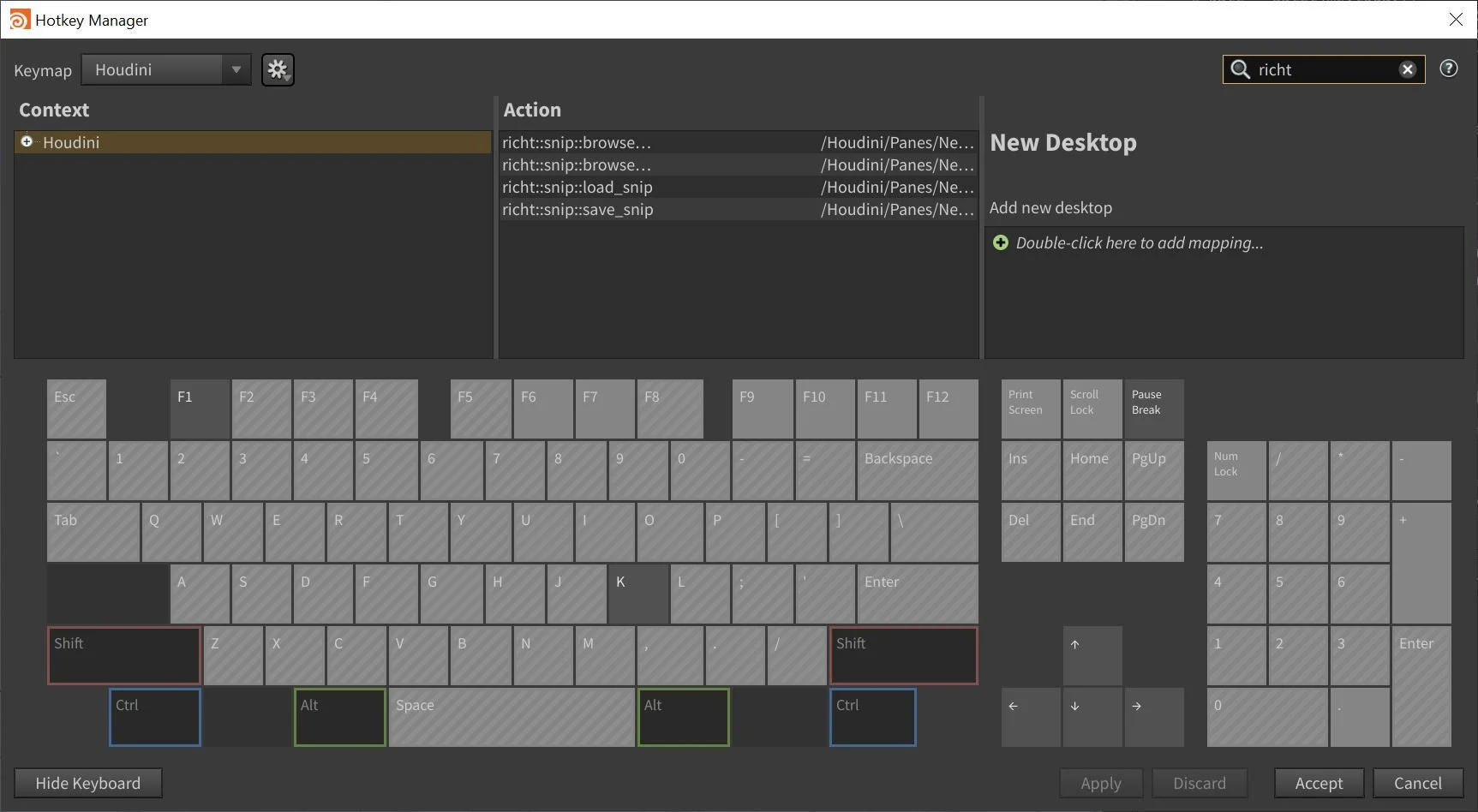This screenshot has height=812, width=1478.
Task: Click Accept to save hotkey changes
Action: 1319,782
